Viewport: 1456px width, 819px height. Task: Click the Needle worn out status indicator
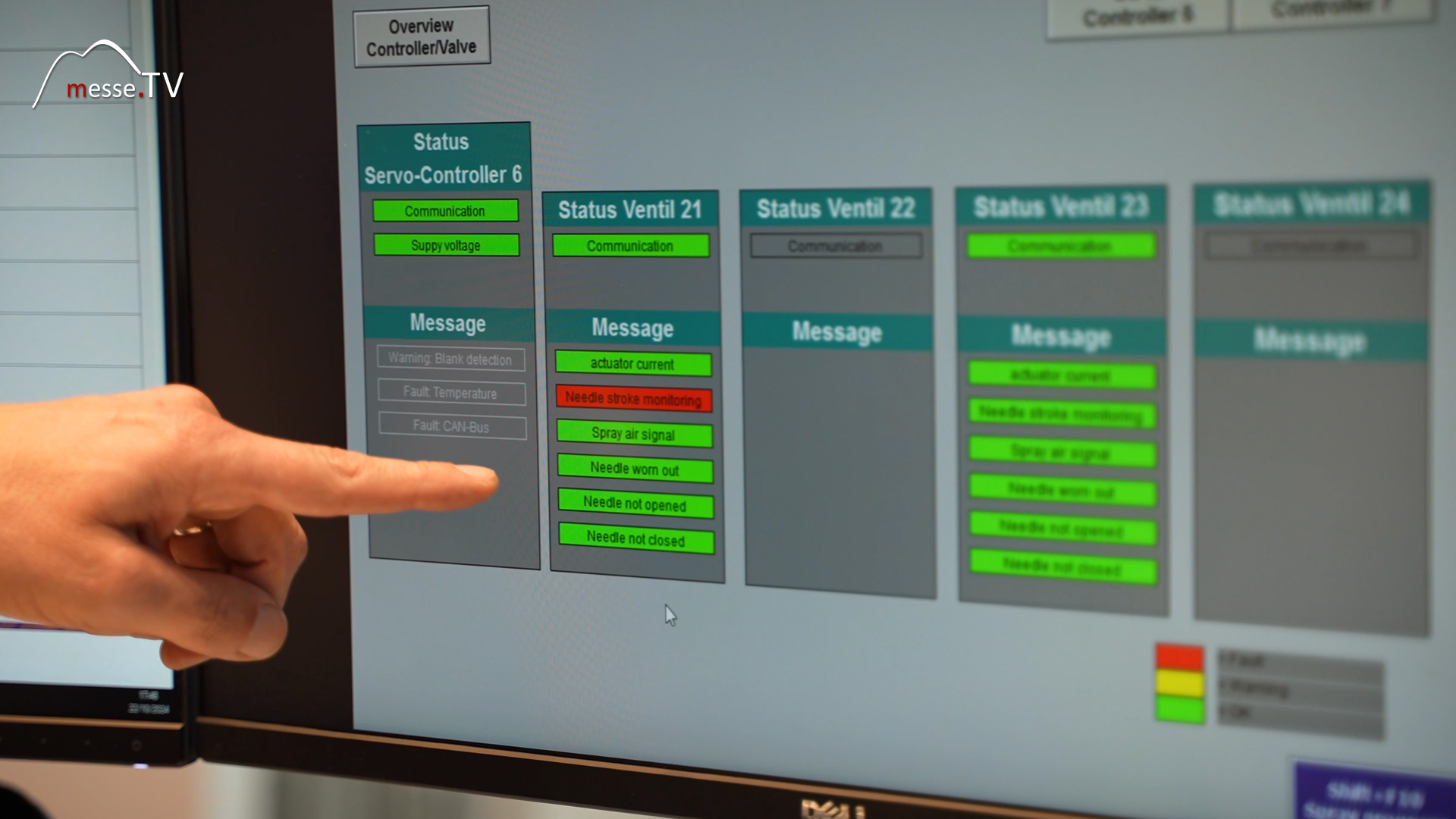pos(633,469)
